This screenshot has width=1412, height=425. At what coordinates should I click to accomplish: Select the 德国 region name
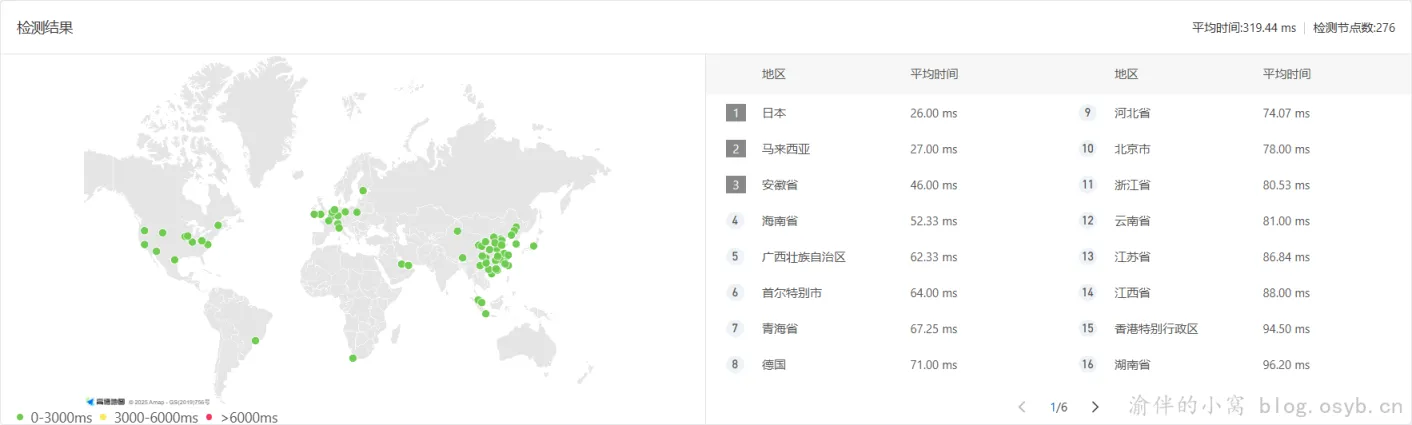click(x=774, y=364)
